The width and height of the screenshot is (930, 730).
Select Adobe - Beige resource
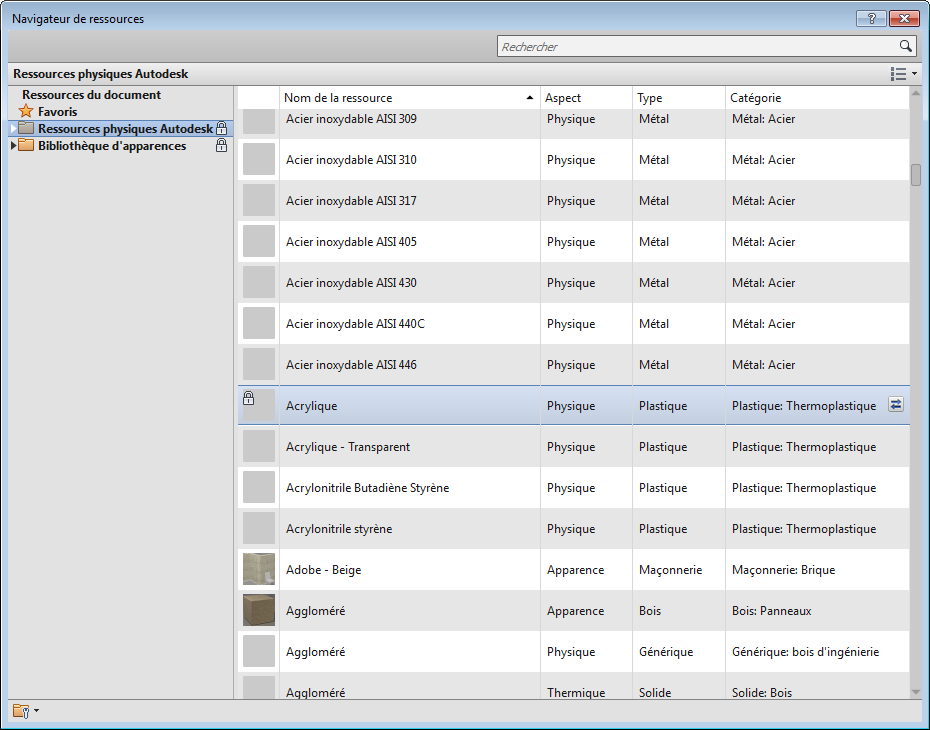click(x=323, y=569)
